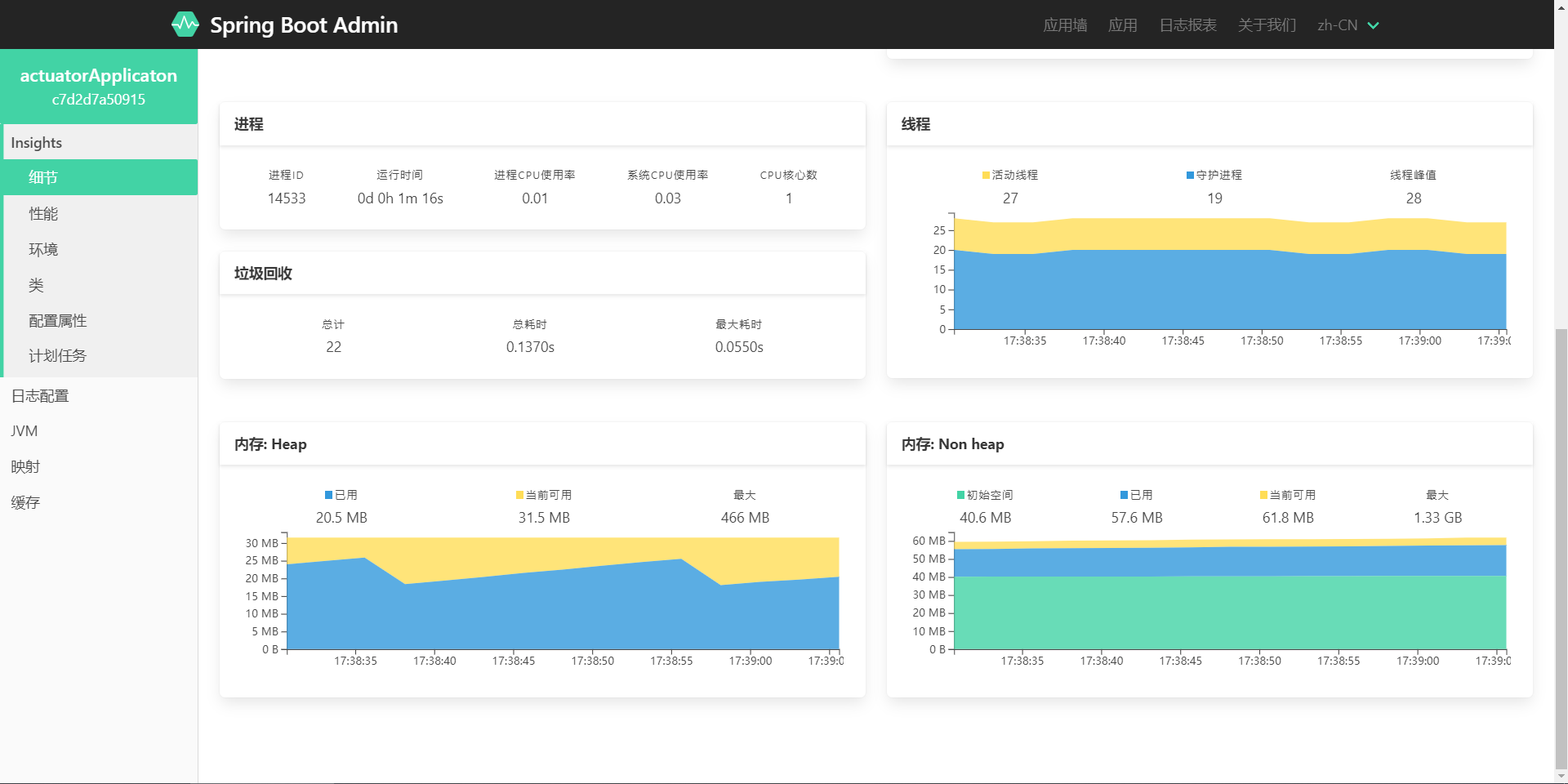Screen dimensions: 1568x784
Task: Open 日志配置 in the sidebar
Action: pos(40,396)
